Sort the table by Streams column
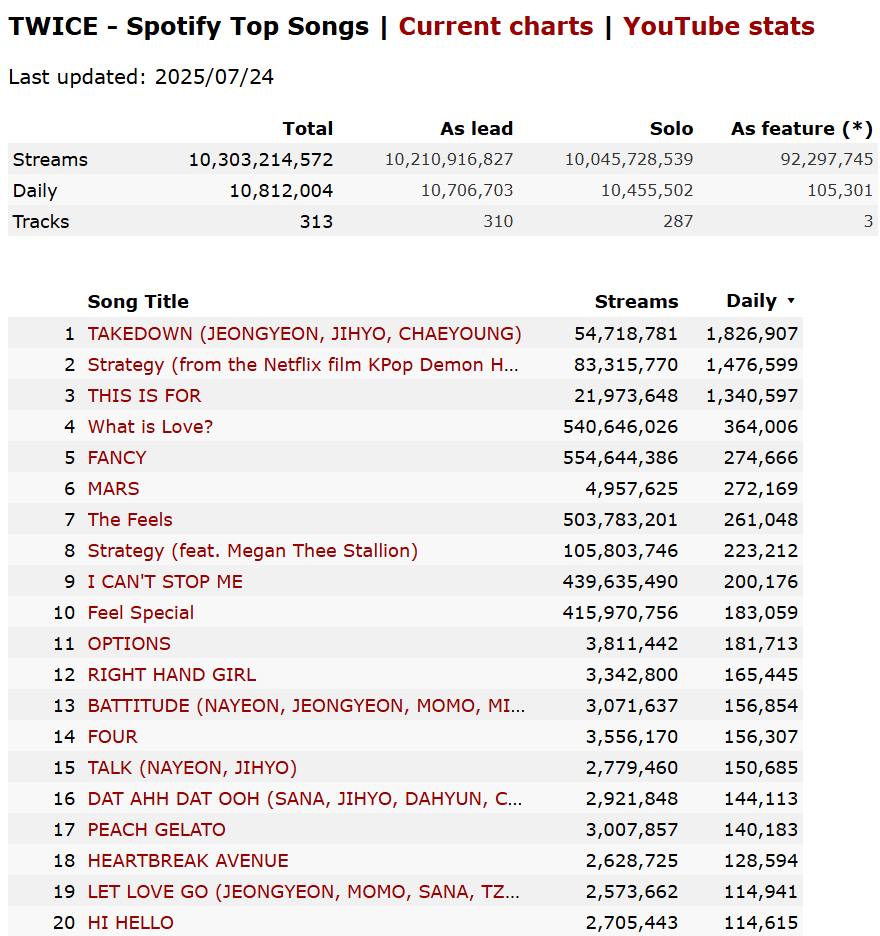This screenshot has height=936, width=880. coord(636,301)
